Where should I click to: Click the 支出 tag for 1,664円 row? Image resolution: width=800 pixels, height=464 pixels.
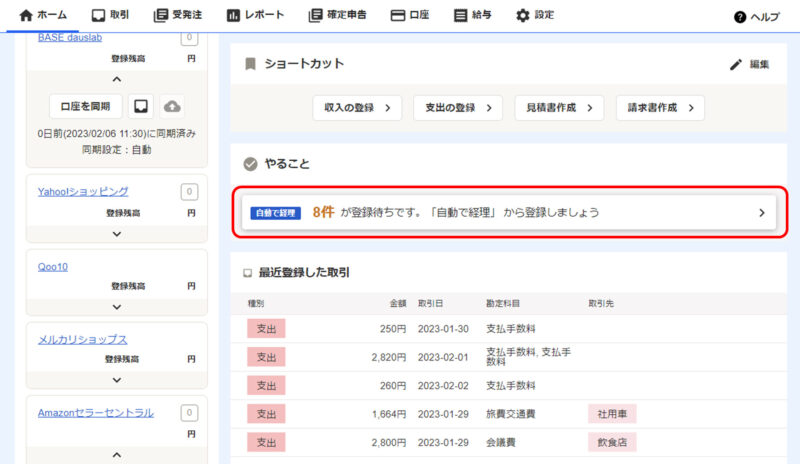266,414
